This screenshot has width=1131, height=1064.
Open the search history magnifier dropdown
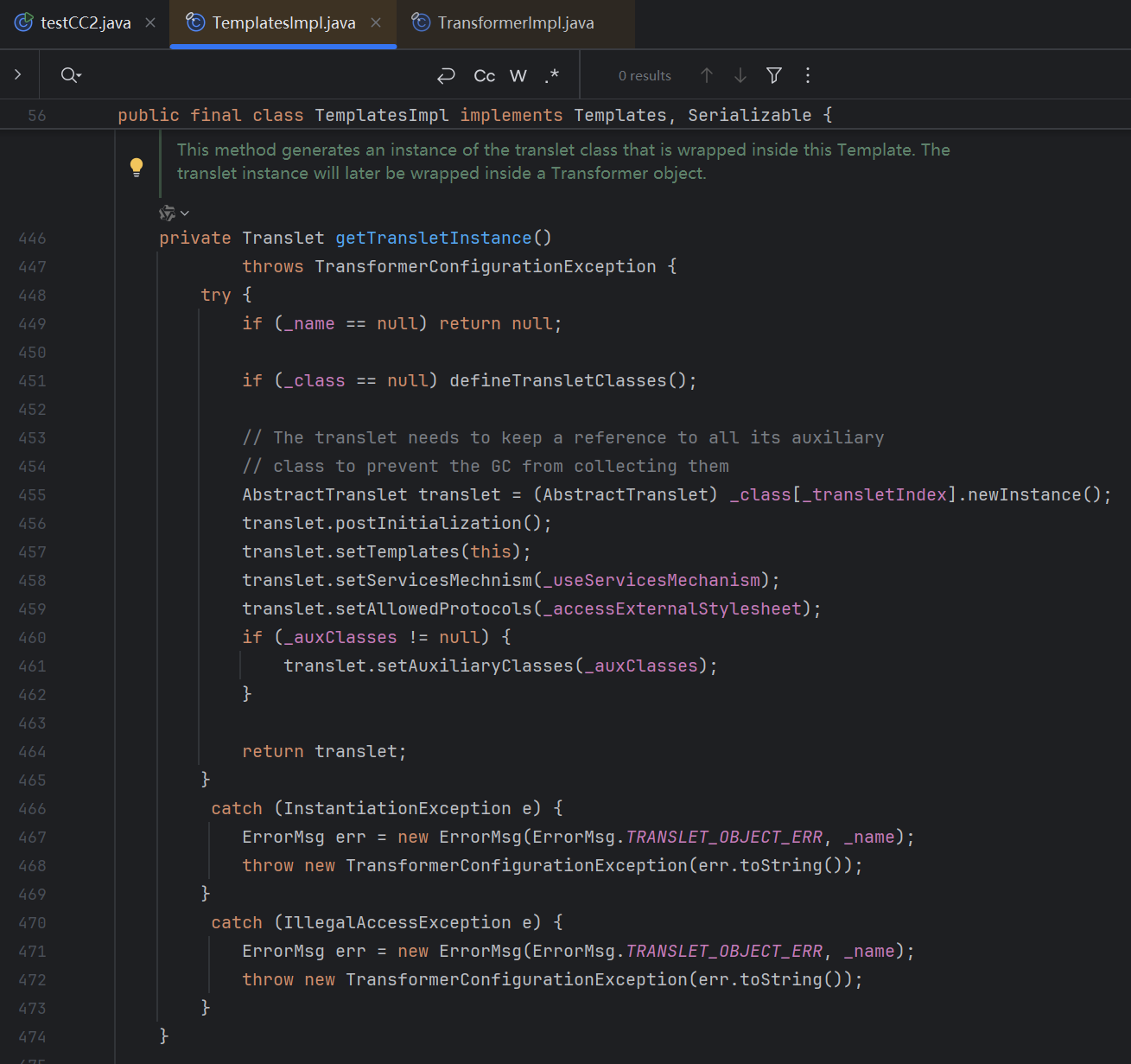click(x=71, y=75)
